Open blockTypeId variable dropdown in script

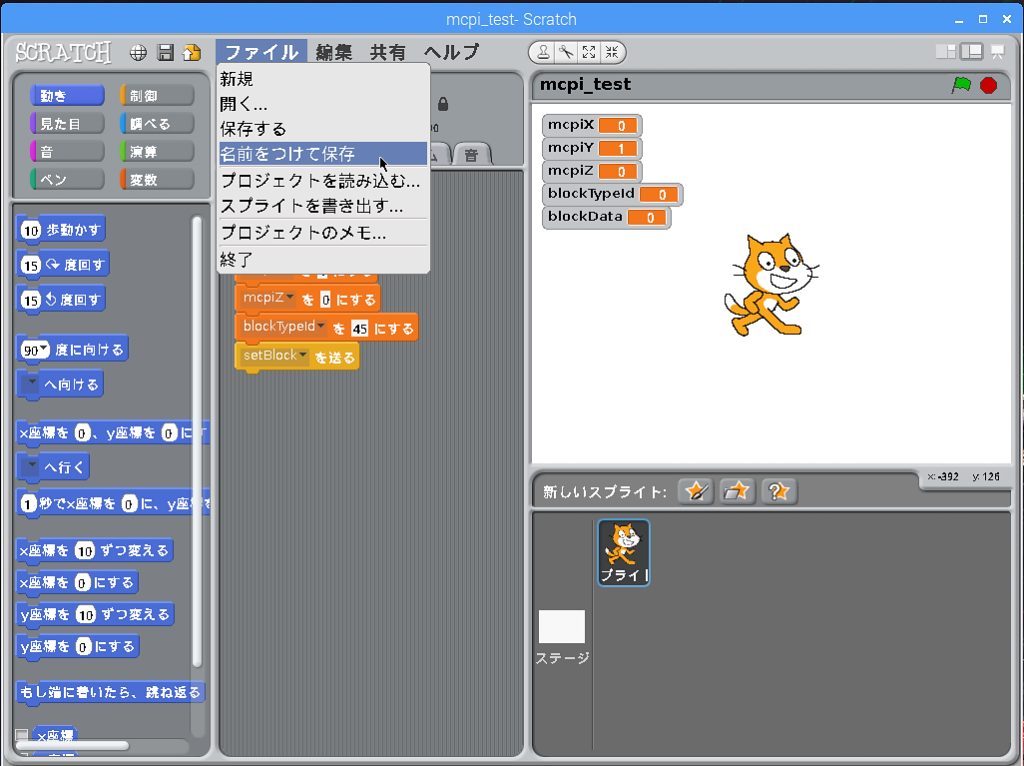pos(321,327)
